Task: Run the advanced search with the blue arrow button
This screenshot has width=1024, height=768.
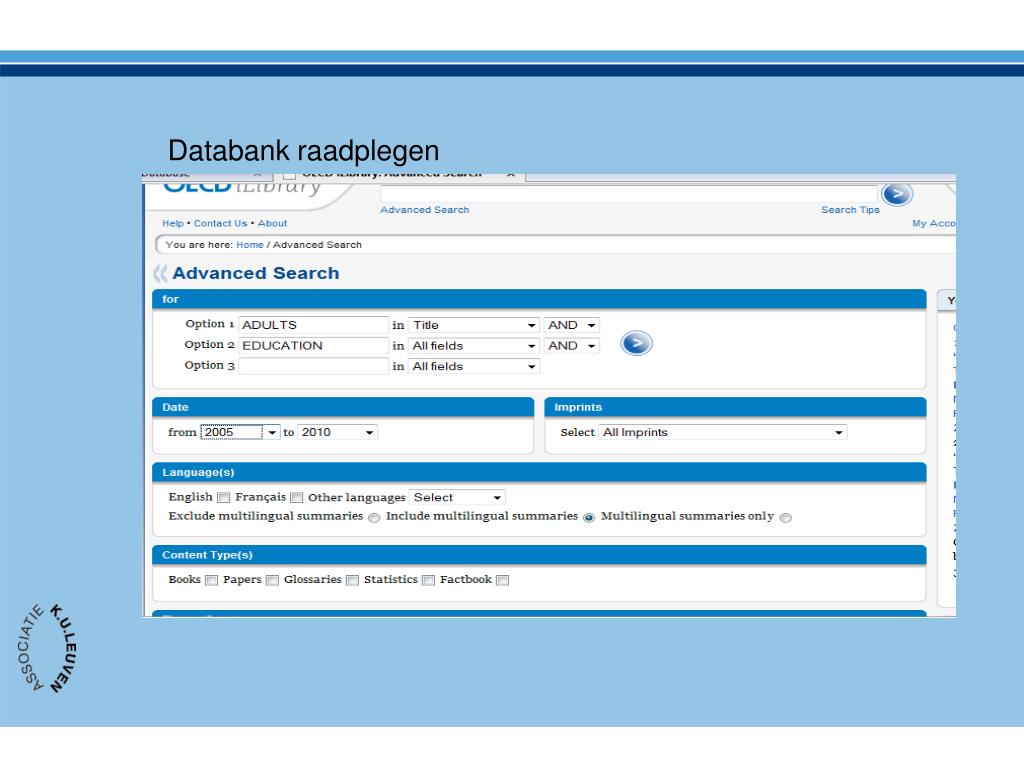Action: [x=636, y=343]
